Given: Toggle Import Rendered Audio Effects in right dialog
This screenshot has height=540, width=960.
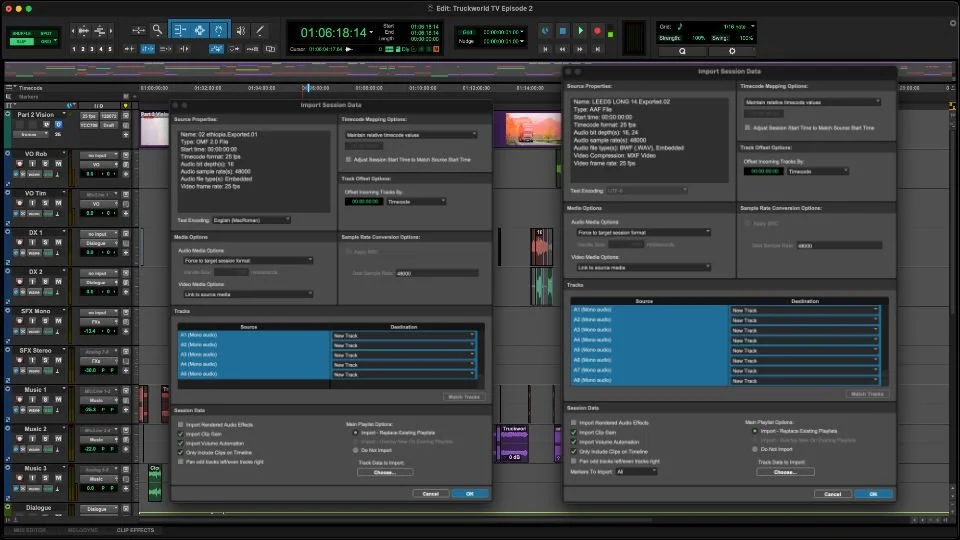Looking at the screenshot, I should coord(574,422).
